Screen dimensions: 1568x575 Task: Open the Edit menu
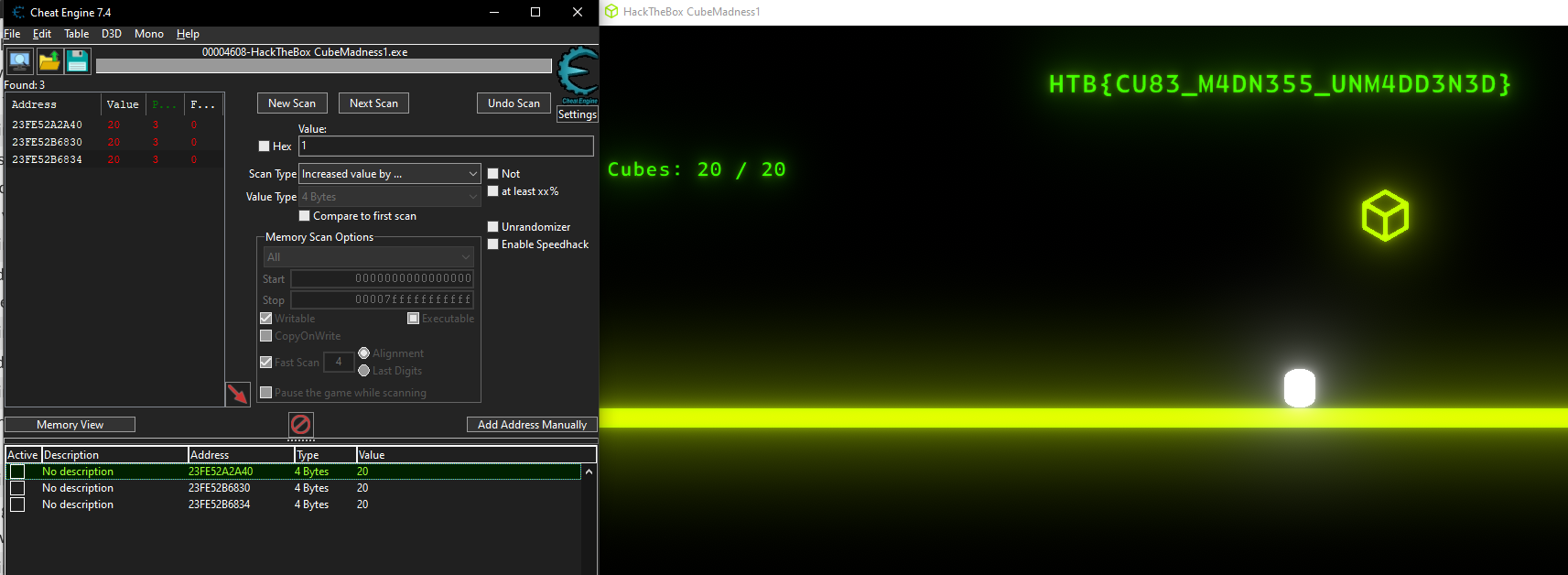coord(42,34)
